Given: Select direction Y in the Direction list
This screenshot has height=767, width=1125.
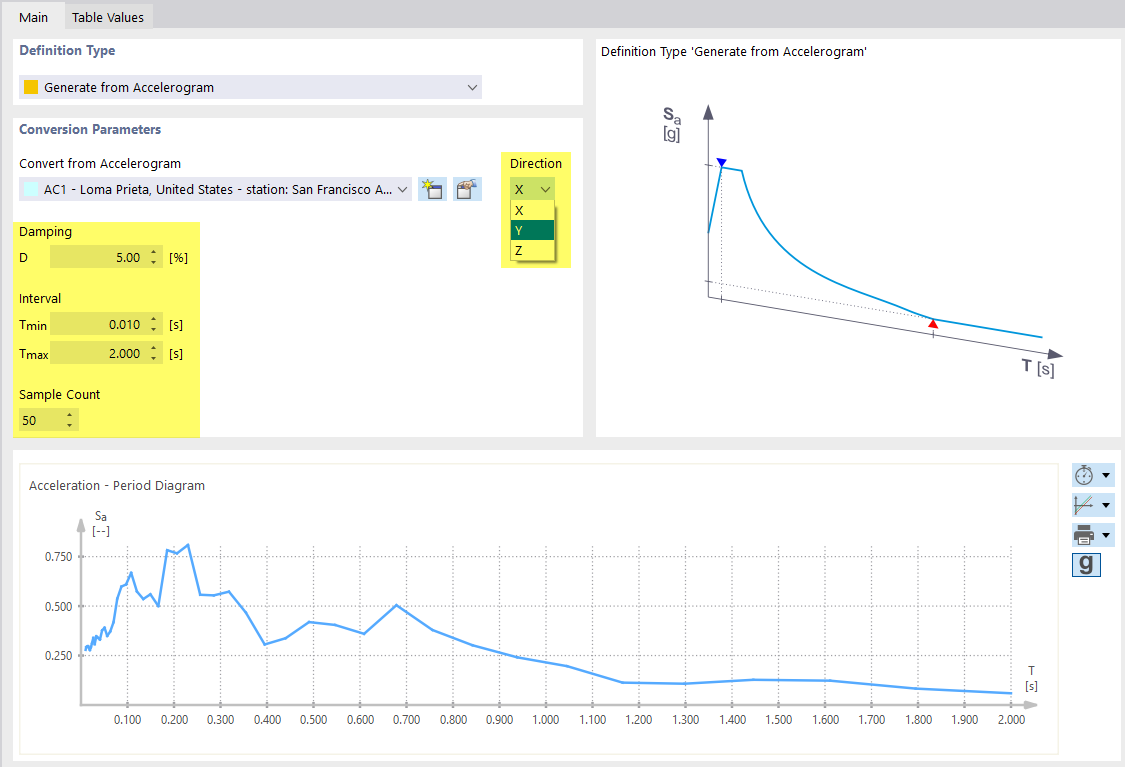Looking at the screenshot, I should pos(532,229).
